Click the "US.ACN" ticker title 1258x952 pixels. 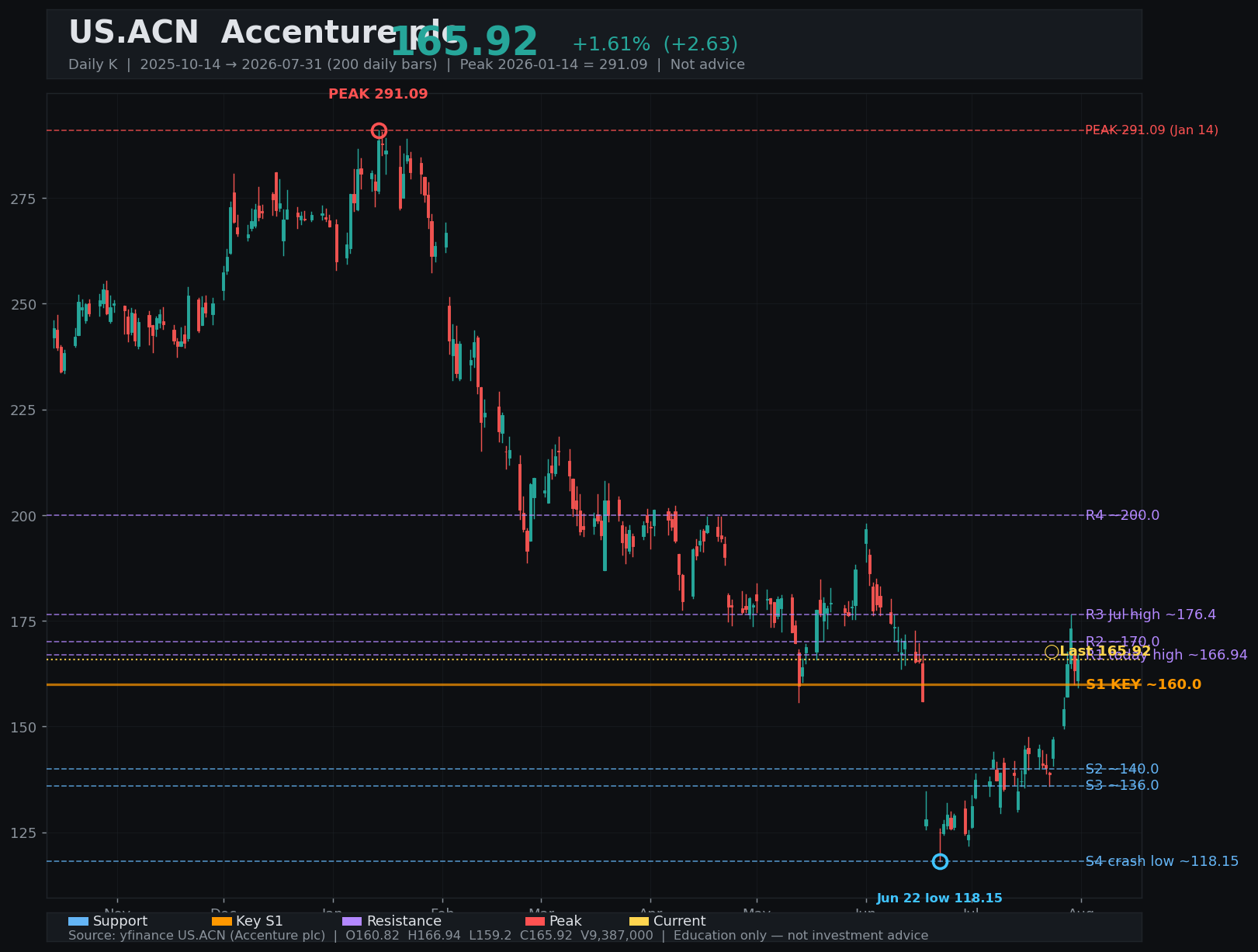133,33
